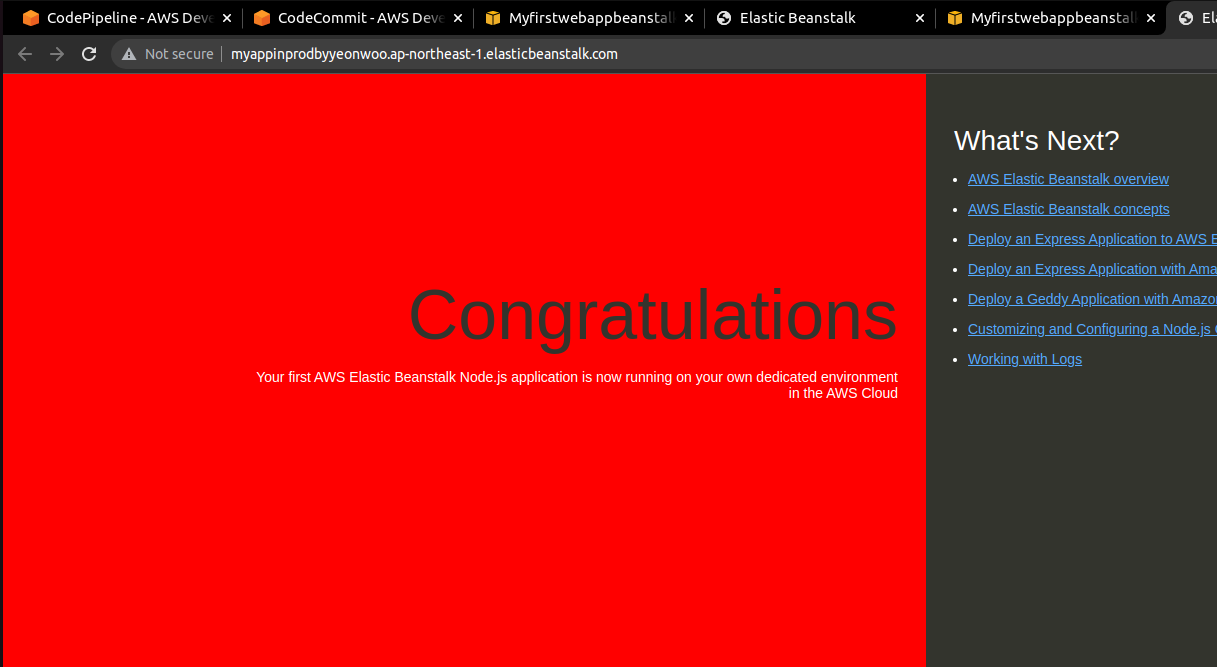Open the first Myfirstwebappbeanstalk tab

(588, 18)
